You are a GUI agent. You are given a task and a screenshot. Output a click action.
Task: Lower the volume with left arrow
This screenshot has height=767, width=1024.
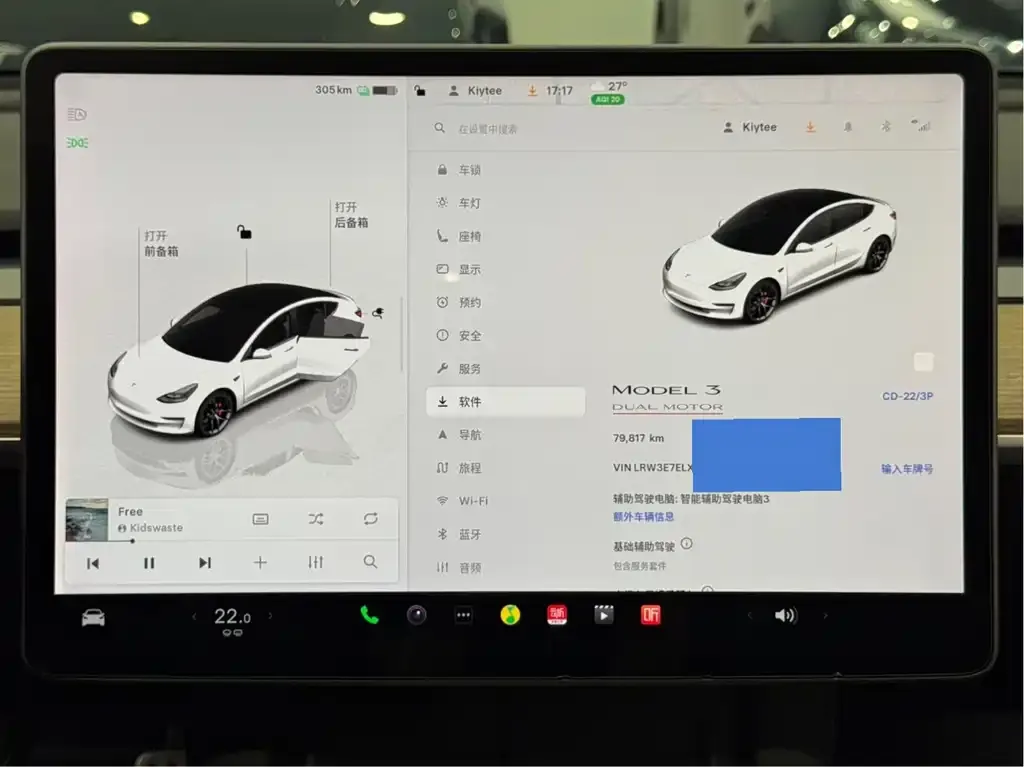[x=749, y=615]
